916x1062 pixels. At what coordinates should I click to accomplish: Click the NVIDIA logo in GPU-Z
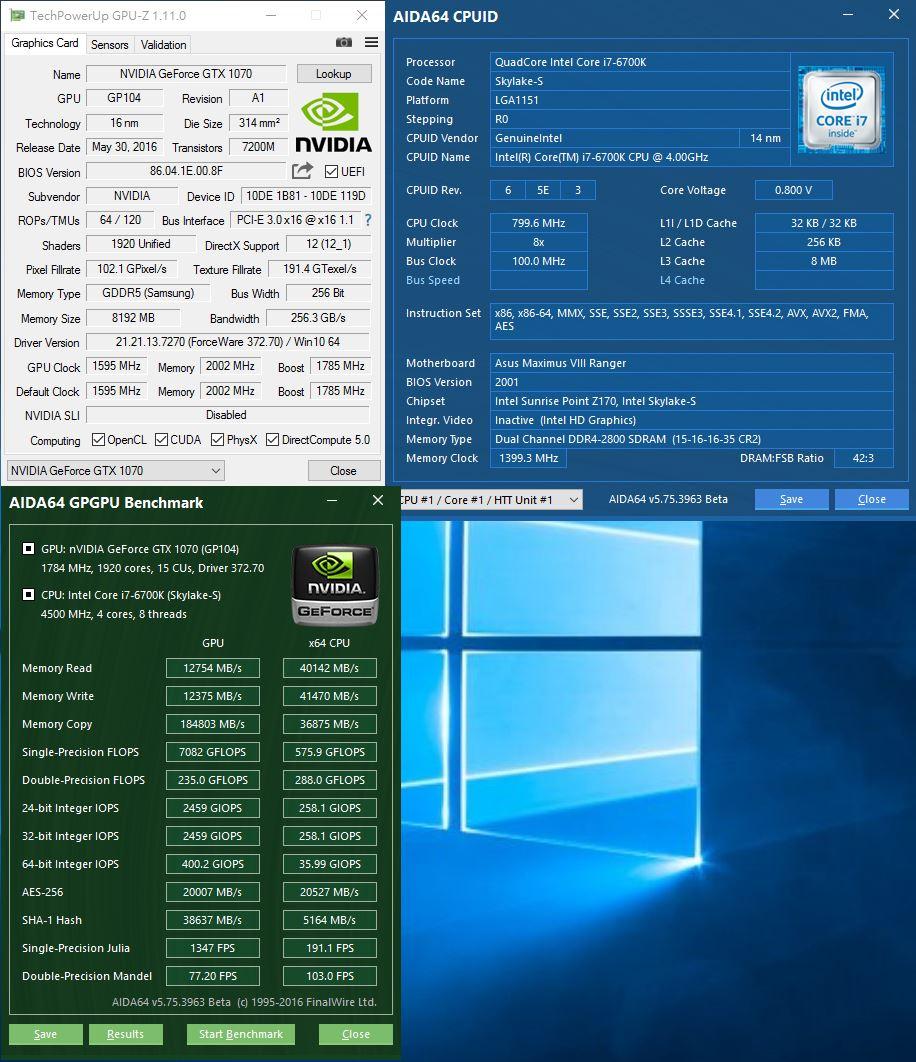click(333, 124)
